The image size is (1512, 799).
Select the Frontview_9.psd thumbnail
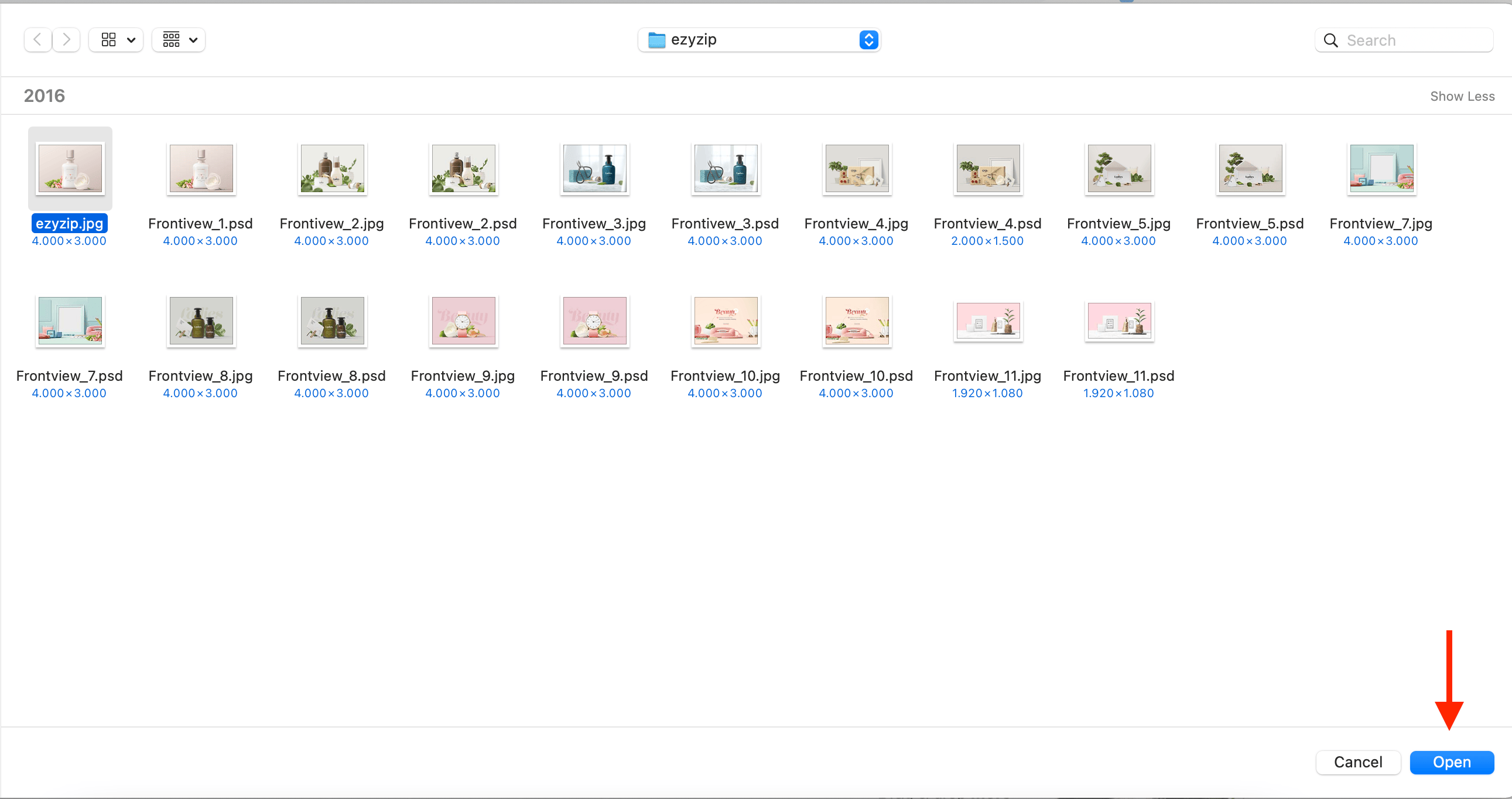[594, 321]
